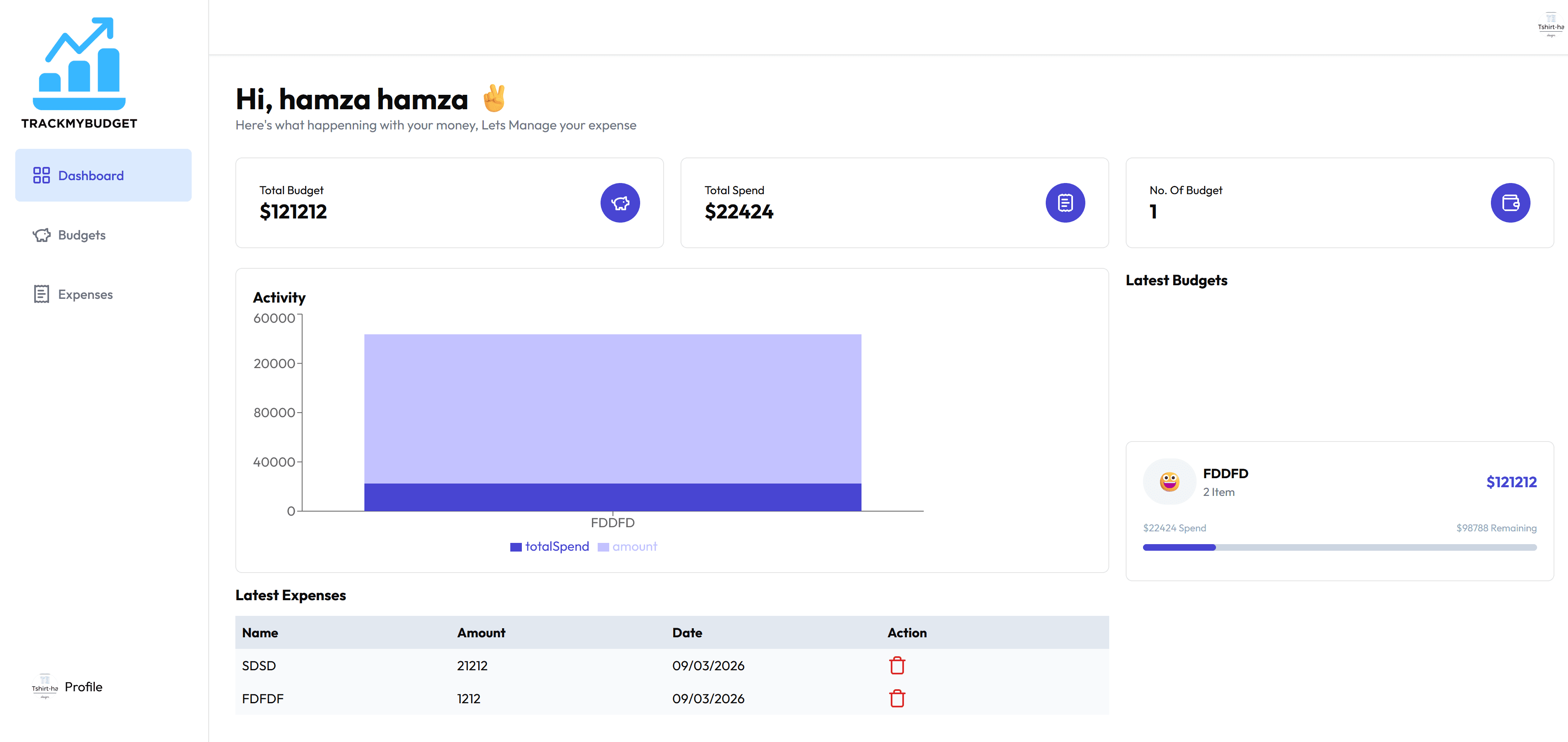Delete the FDFDF expense with trash icon

897,698
